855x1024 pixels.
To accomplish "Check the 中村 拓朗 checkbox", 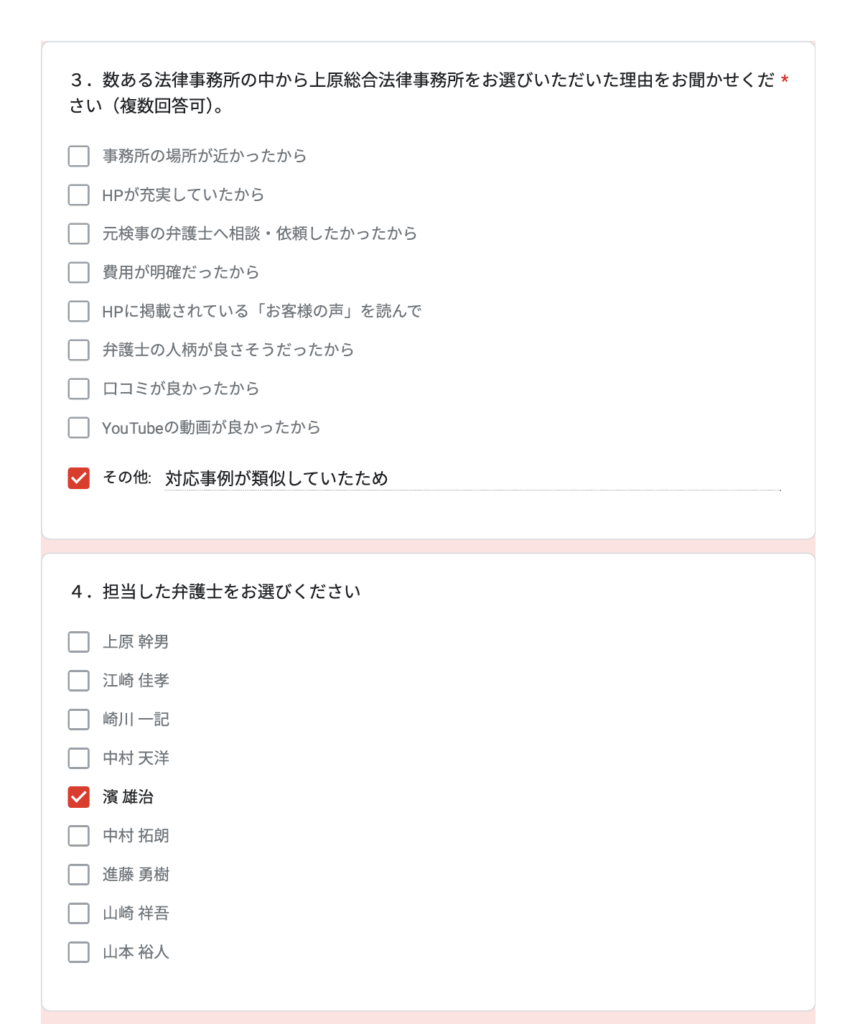I will point(79,836).
